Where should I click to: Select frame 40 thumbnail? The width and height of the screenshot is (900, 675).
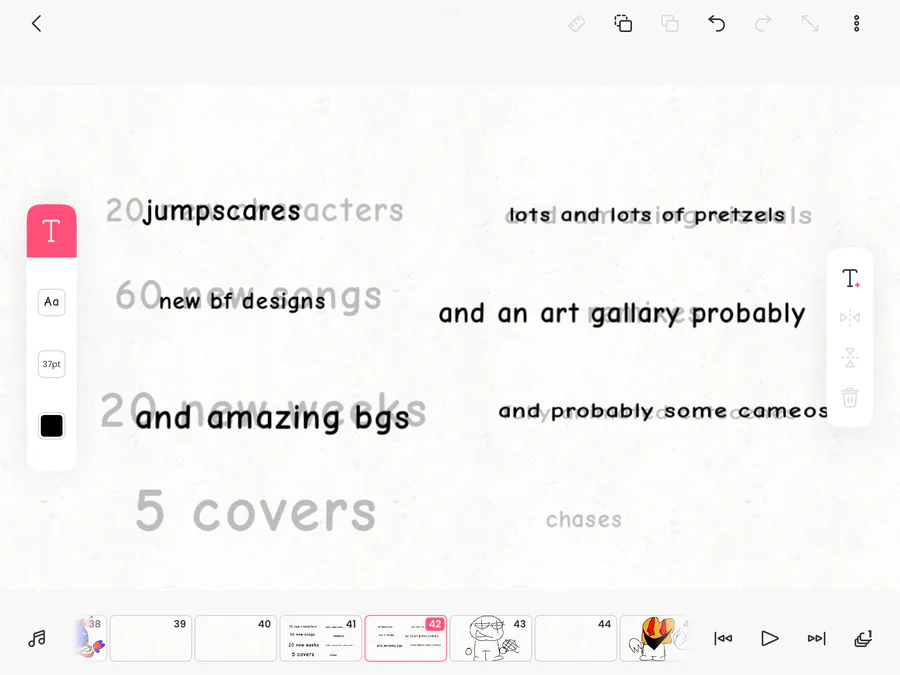(x=236, y=638)
